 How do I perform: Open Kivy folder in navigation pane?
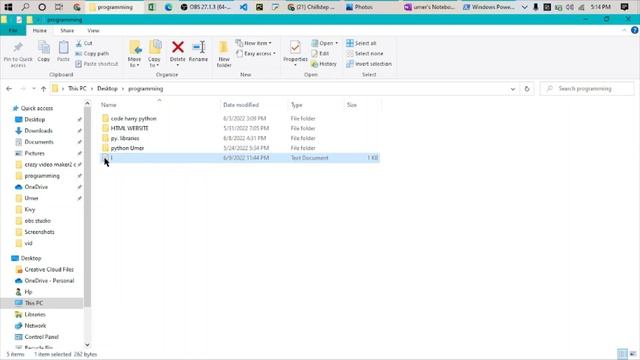coord(30,209)
